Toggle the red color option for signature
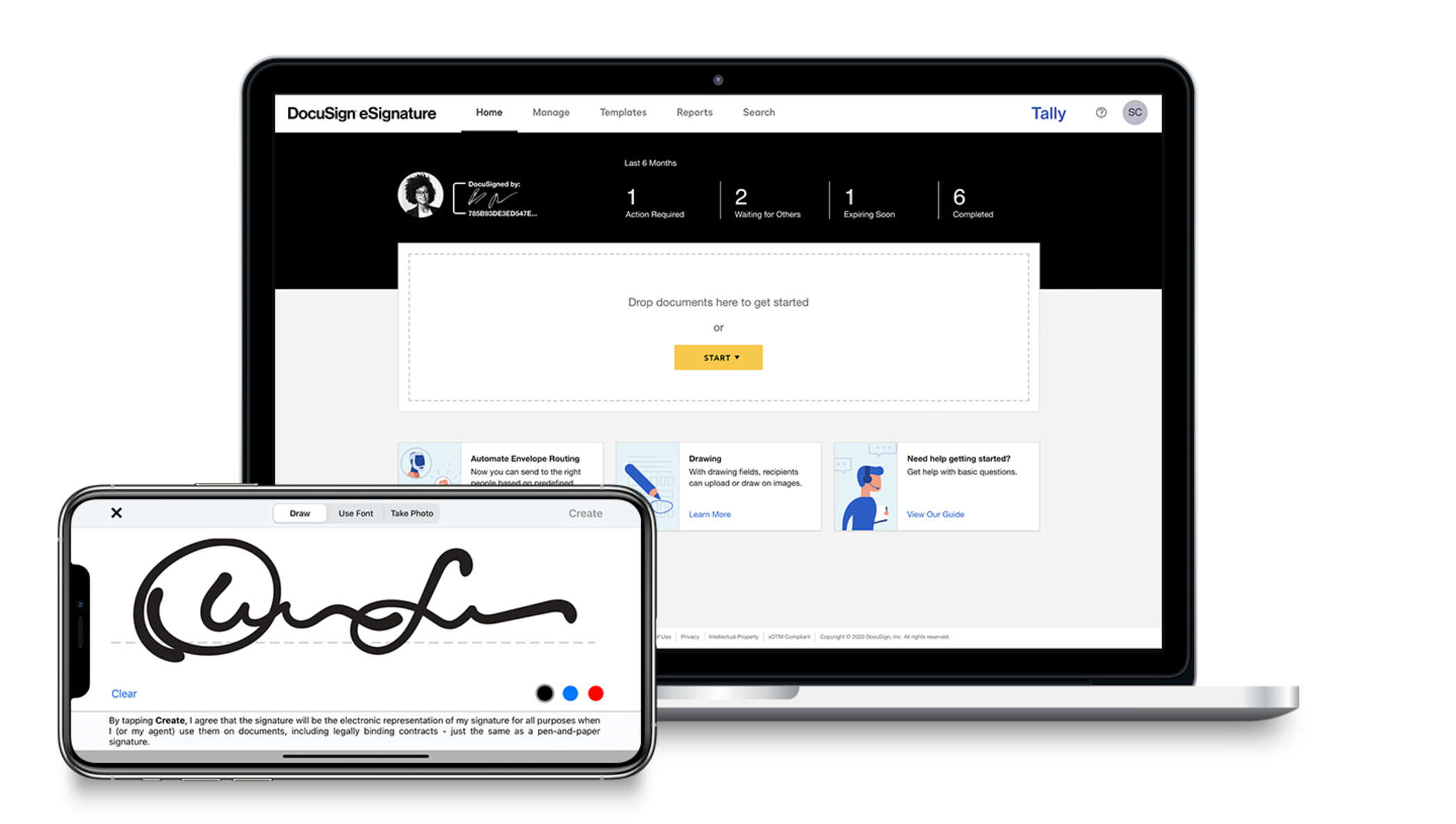Image resolution: width=1456 pixels, height=824 pixels. click(x=596, y=692)
